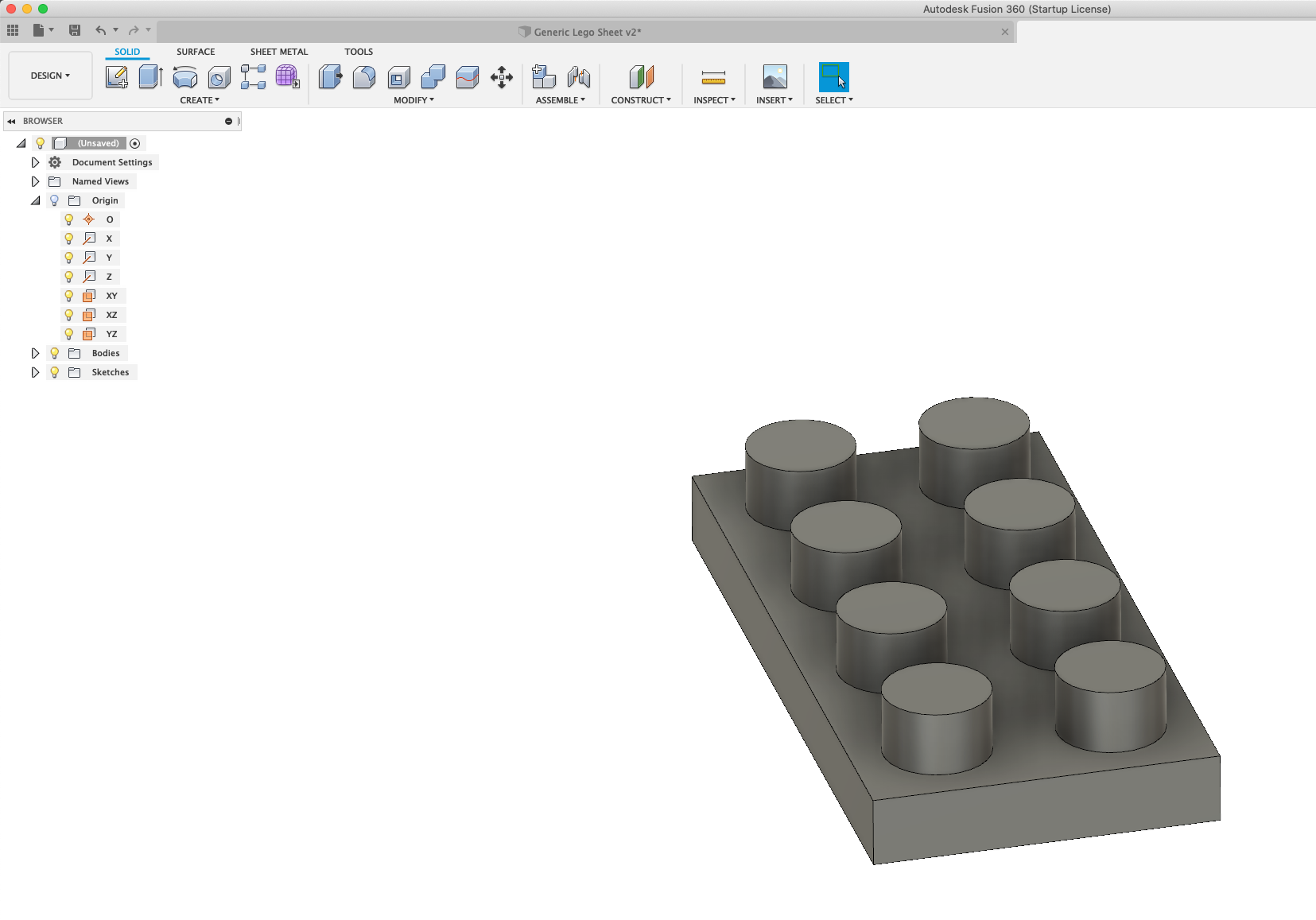Switch to the SURFACE tab
The width and height of the screenshot is (1316, 920).
(196, 52)
